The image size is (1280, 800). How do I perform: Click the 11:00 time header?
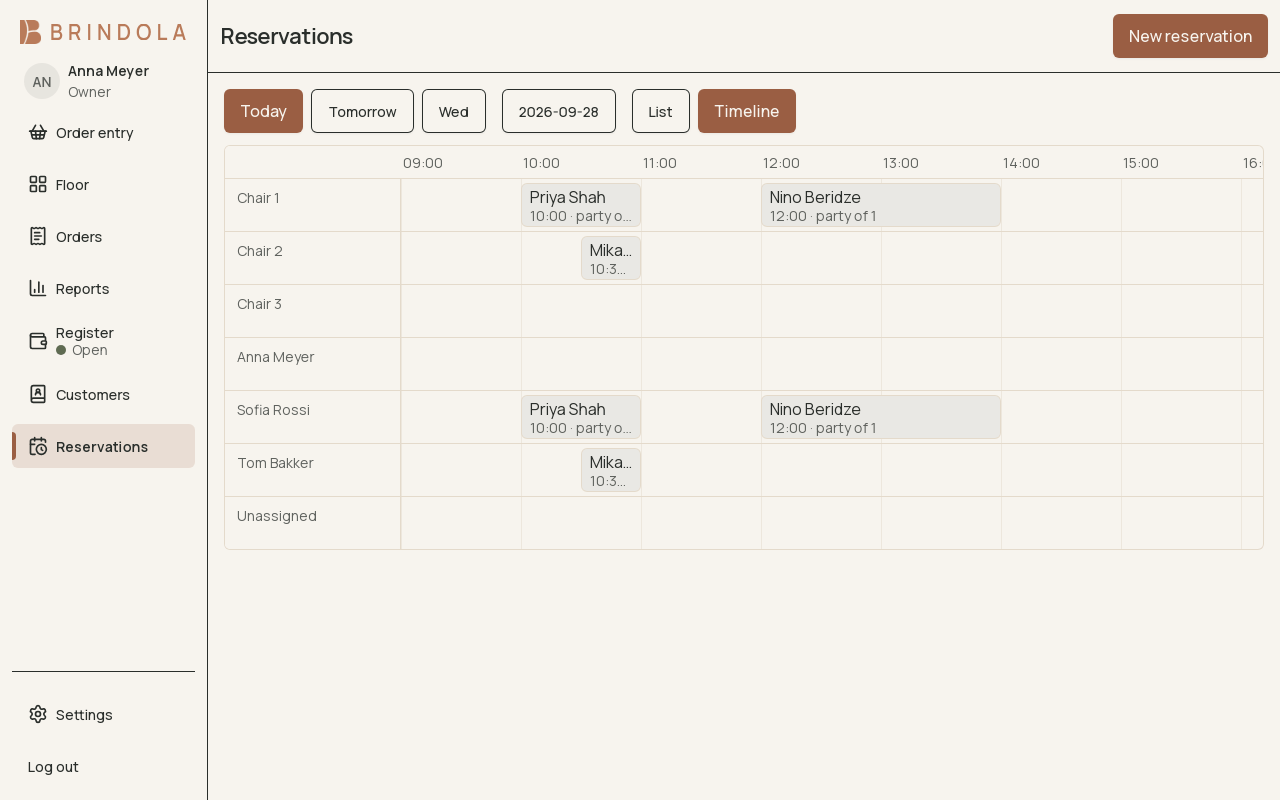(x=660, y=163)
